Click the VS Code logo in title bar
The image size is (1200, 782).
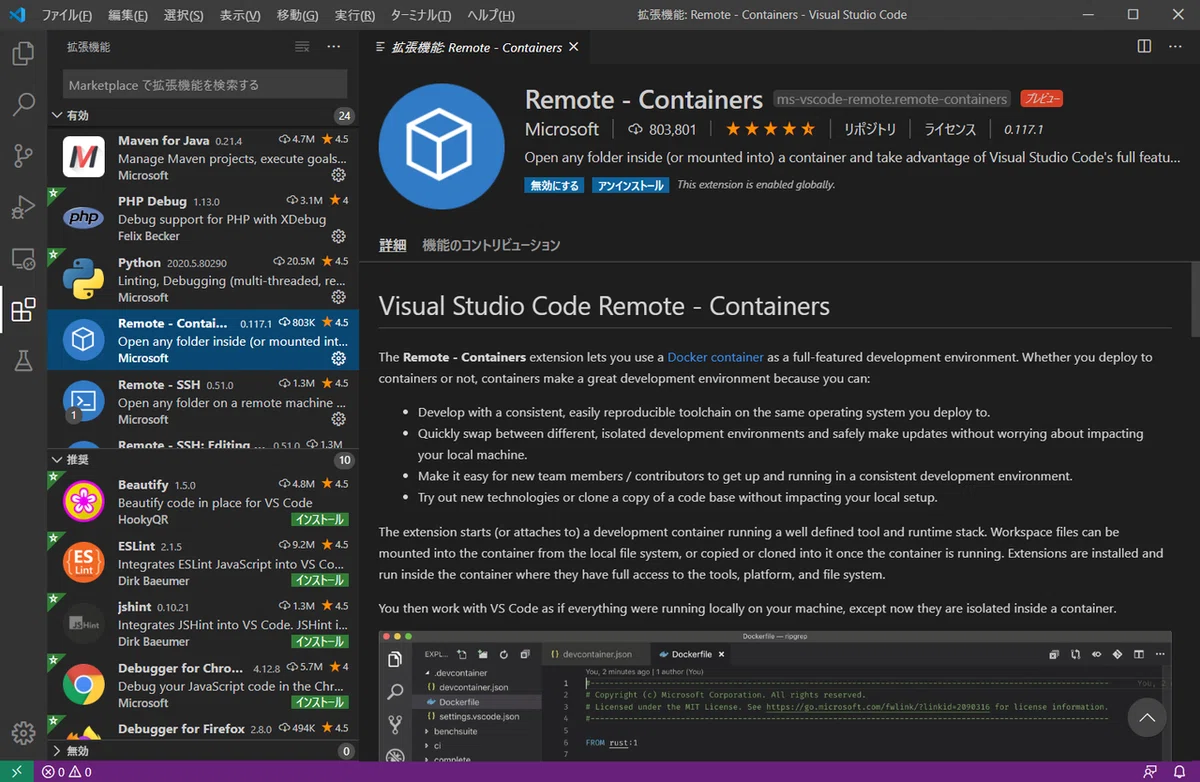click(17, 15)
